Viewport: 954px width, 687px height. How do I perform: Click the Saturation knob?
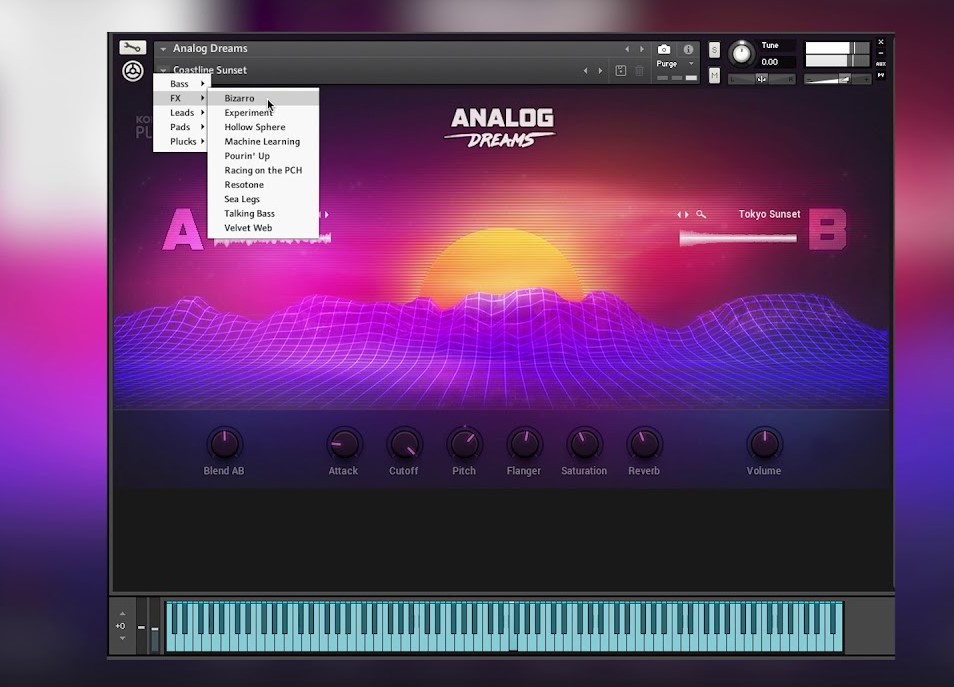coord(584,444)
